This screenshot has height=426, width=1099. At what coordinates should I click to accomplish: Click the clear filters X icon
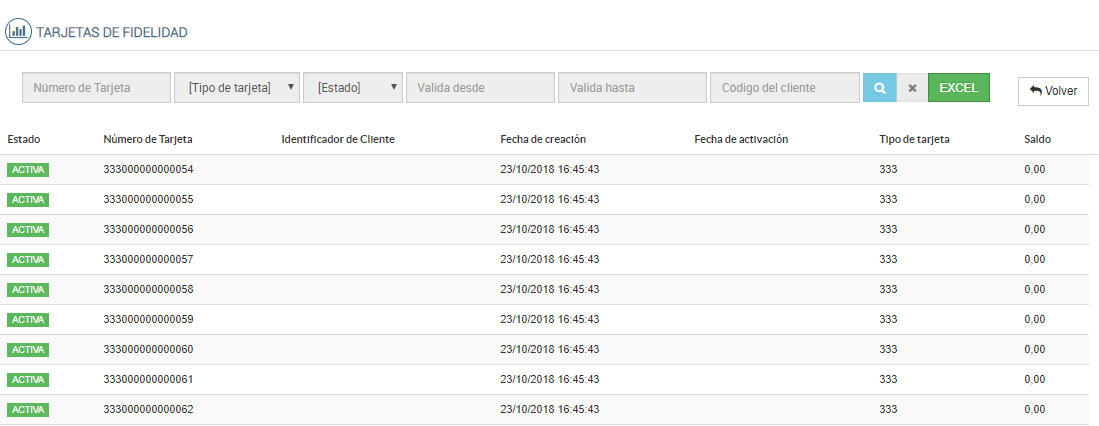912,88
